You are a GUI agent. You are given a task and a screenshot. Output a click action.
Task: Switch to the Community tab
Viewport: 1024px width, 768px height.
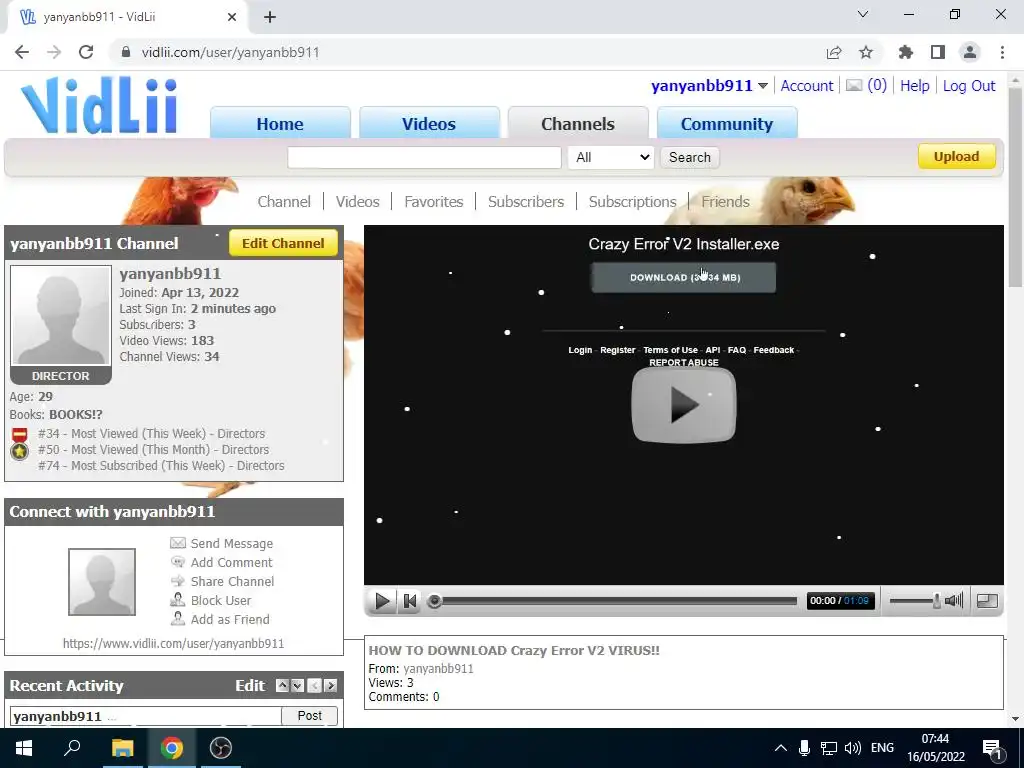[x=727, y=123]
